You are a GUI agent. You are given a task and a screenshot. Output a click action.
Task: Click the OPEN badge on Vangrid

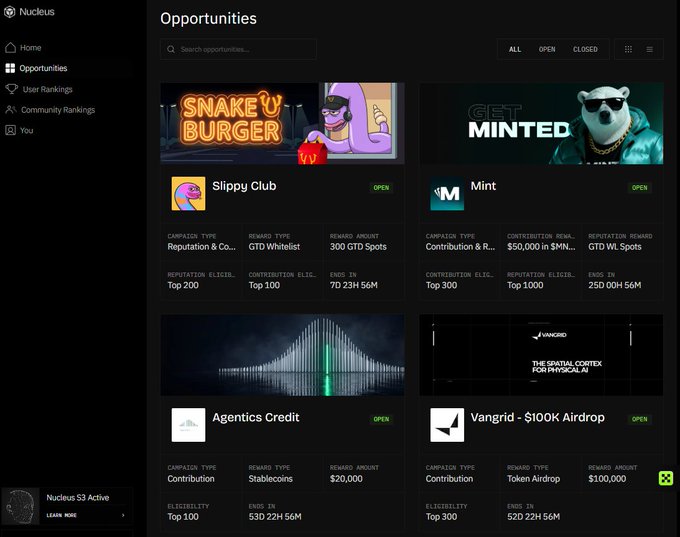[640, 419]
